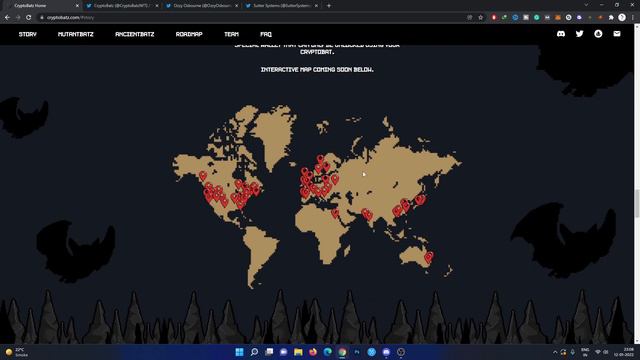Open the Chrome three-dot menu

pos(632,18)
